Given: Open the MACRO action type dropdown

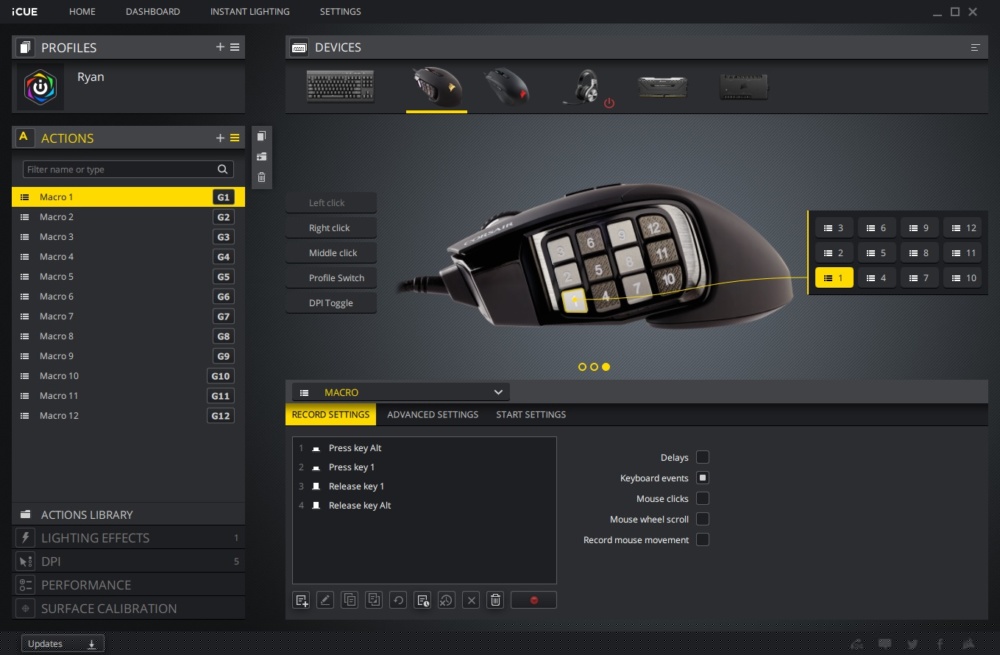Looking at the screenshot, I should coord(401,392).
